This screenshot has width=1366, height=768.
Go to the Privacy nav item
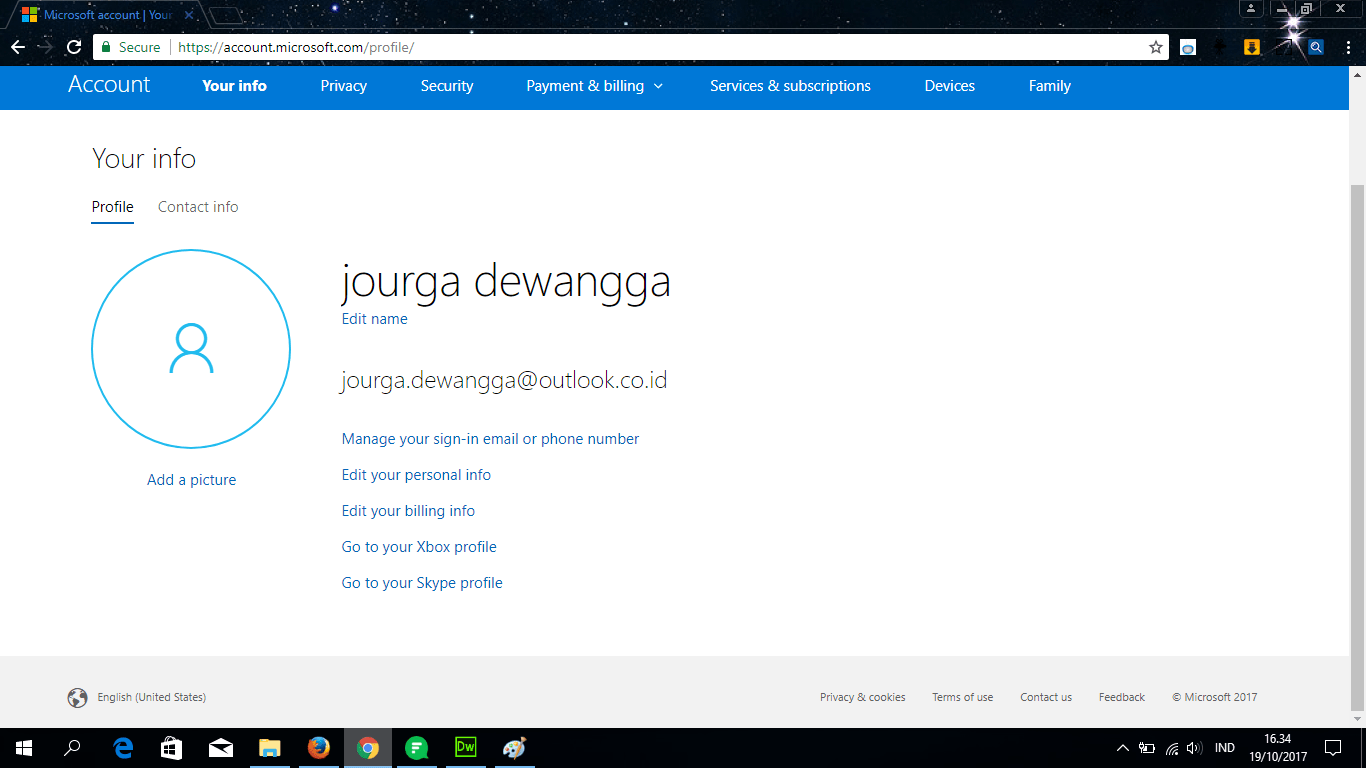coord(344,86)
